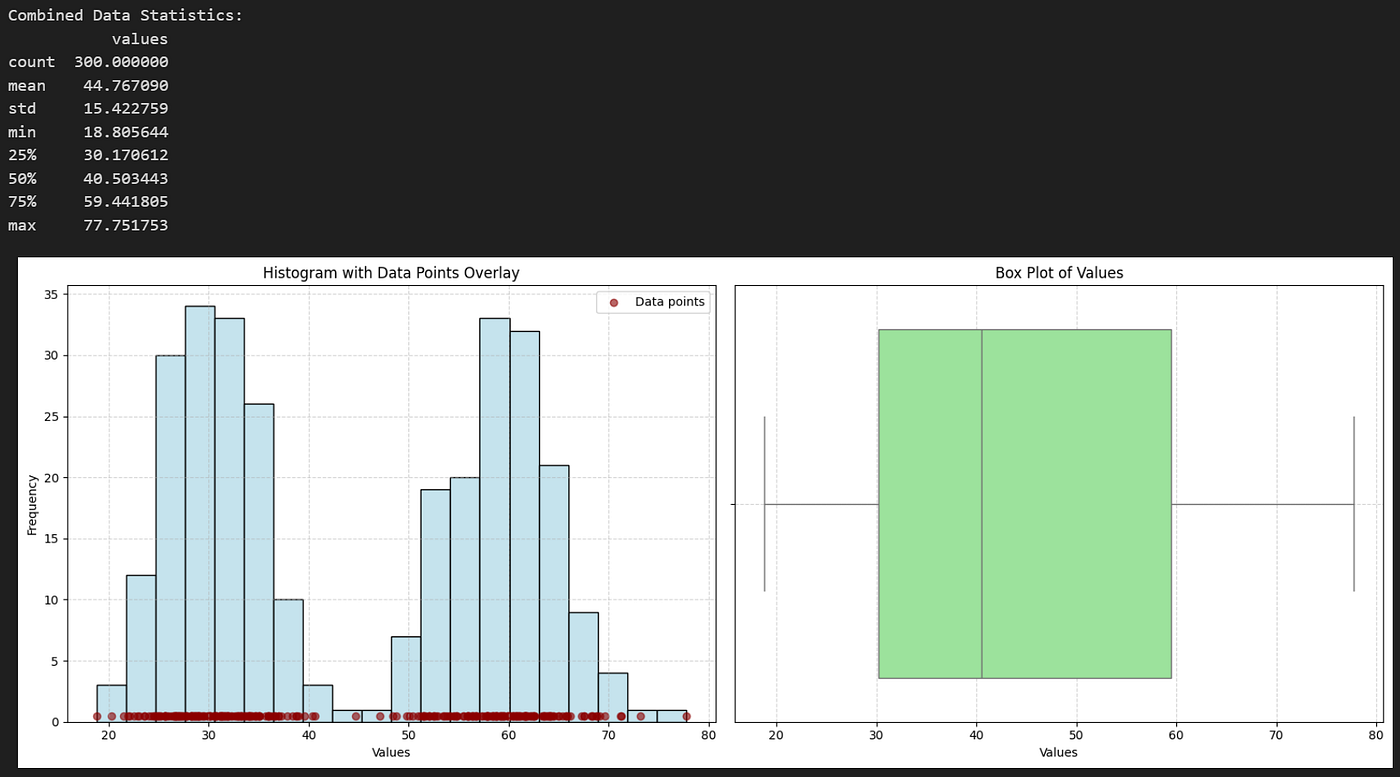Click the 'Values' x-axis label under the histogram
Image resolution: width=1400 pixels, height=777 pixels.
(x=389, y=752)
